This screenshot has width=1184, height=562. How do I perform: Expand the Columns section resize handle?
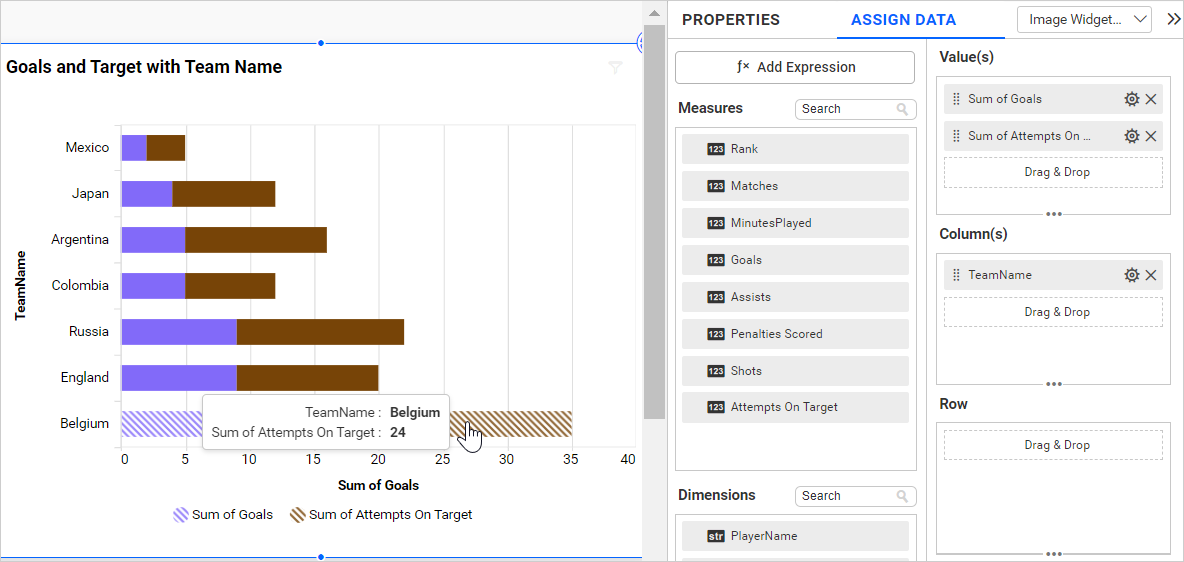tap(1053, 384)
